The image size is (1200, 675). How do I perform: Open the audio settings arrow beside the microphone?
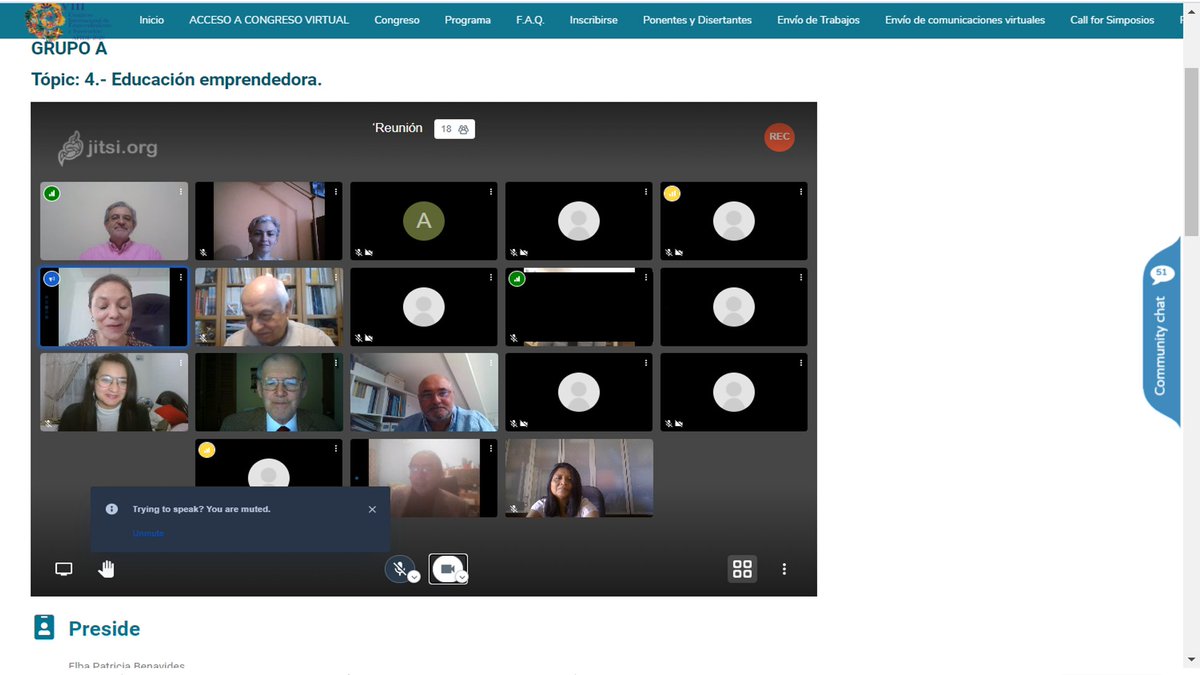pyautogui.click(x=414, y=577)
